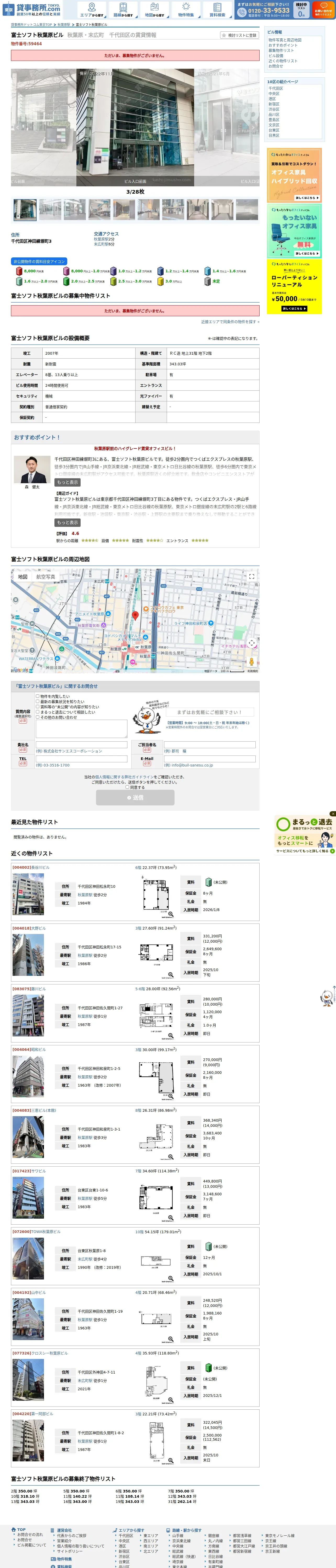The width and height of the screenshot is (336, 1568).
Task: Open 千代田区 in the 10区の紹介ページ list
Action: coord(275,88)
